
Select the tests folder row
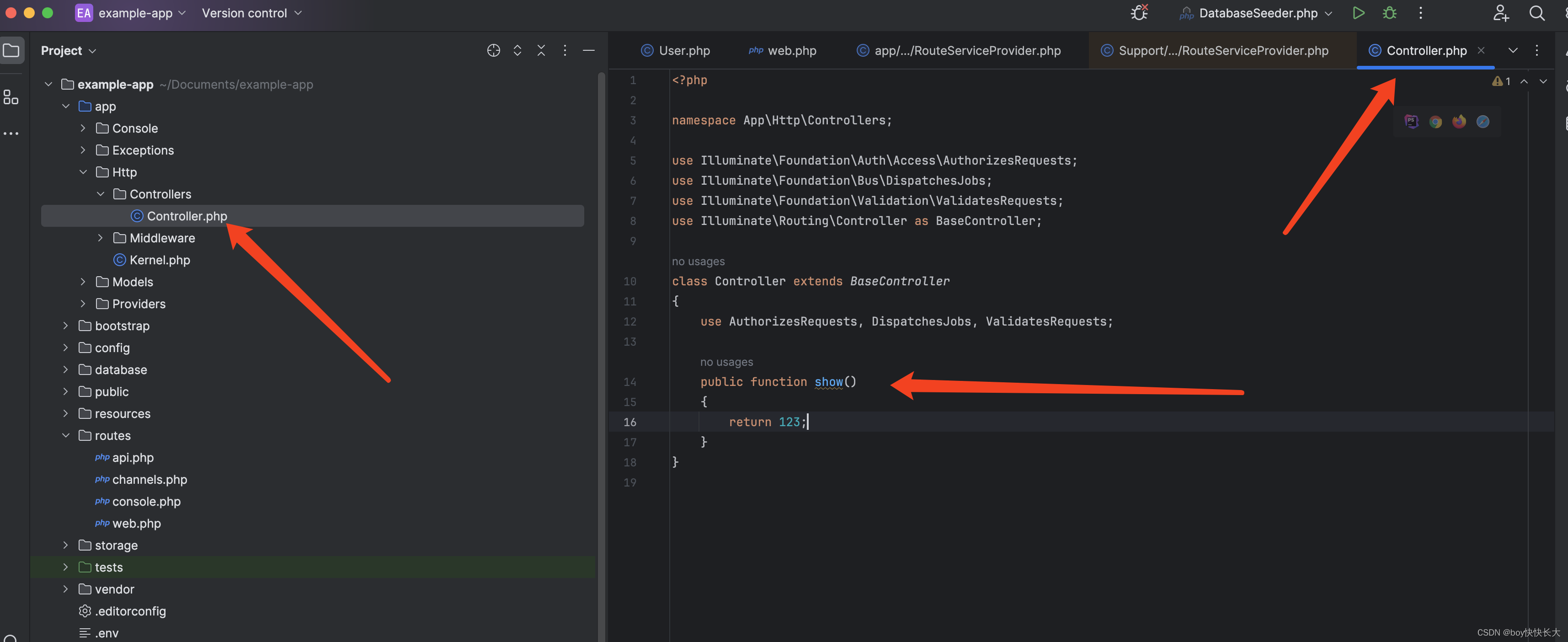(312, 567)
